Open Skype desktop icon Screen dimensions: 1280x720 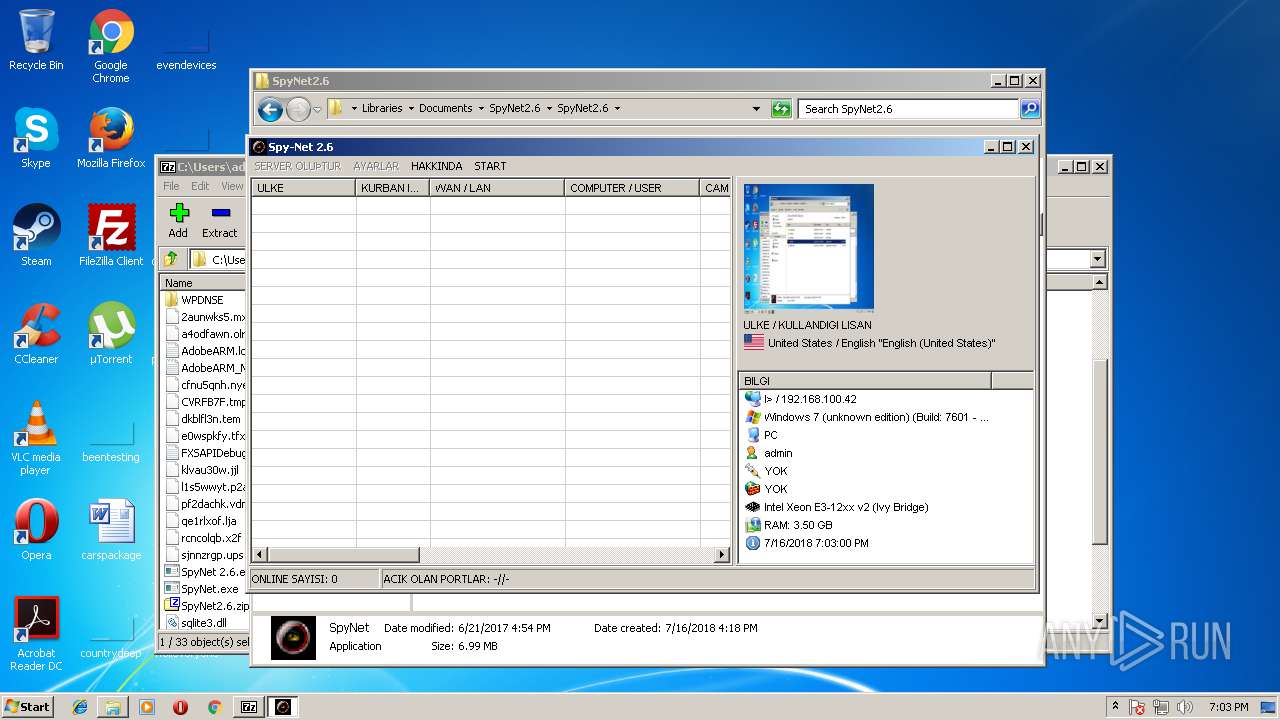(x=36, y=138)
